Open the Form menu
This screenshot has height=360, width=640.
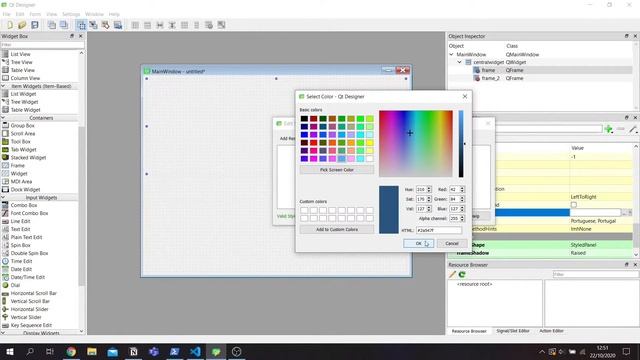tap(35, 14)
